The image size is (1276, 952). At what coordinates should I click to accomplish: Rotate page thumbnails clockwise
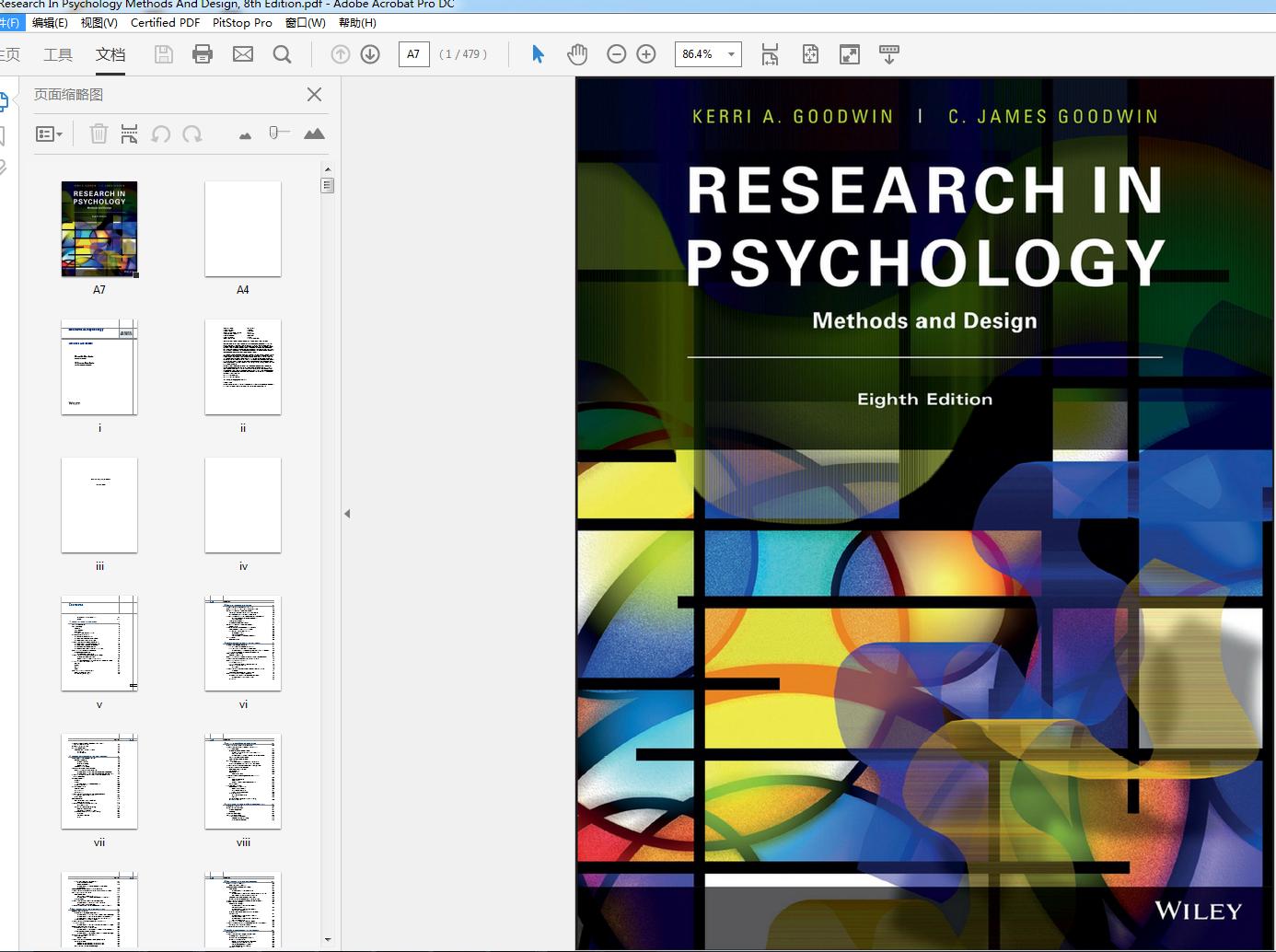pos(192,134)
